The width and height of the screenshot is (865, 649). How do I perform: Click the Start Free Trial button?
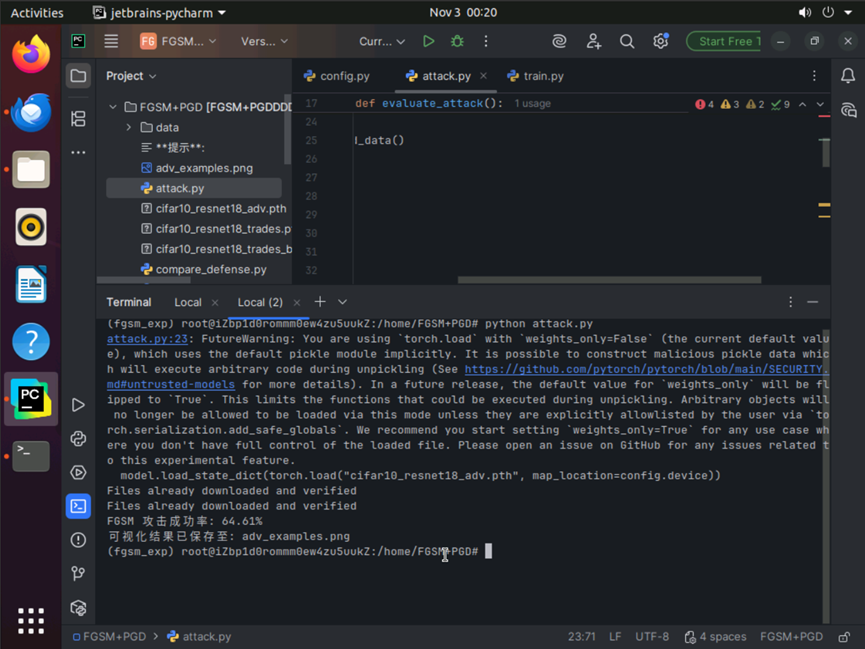724,42
